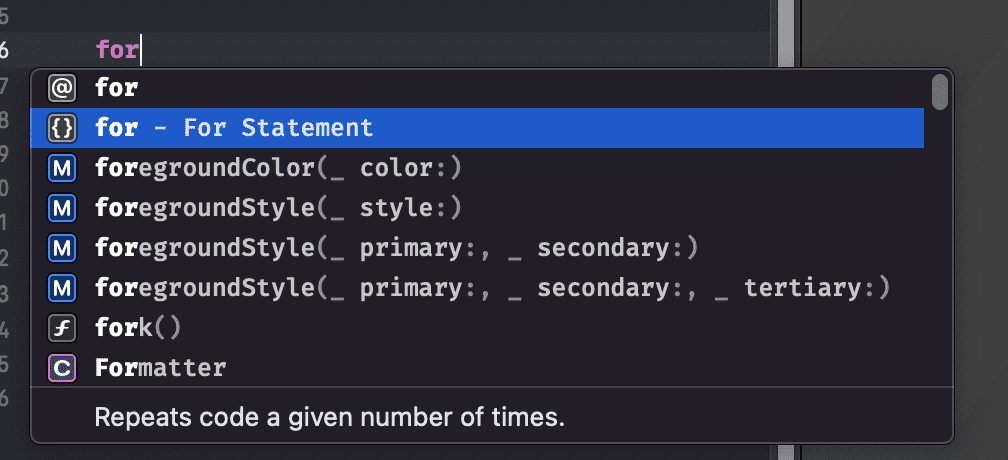Select the 'for' keyword completion
Image resolution: width=1008 pixels, height=460 pixels.
coord(116,88)
